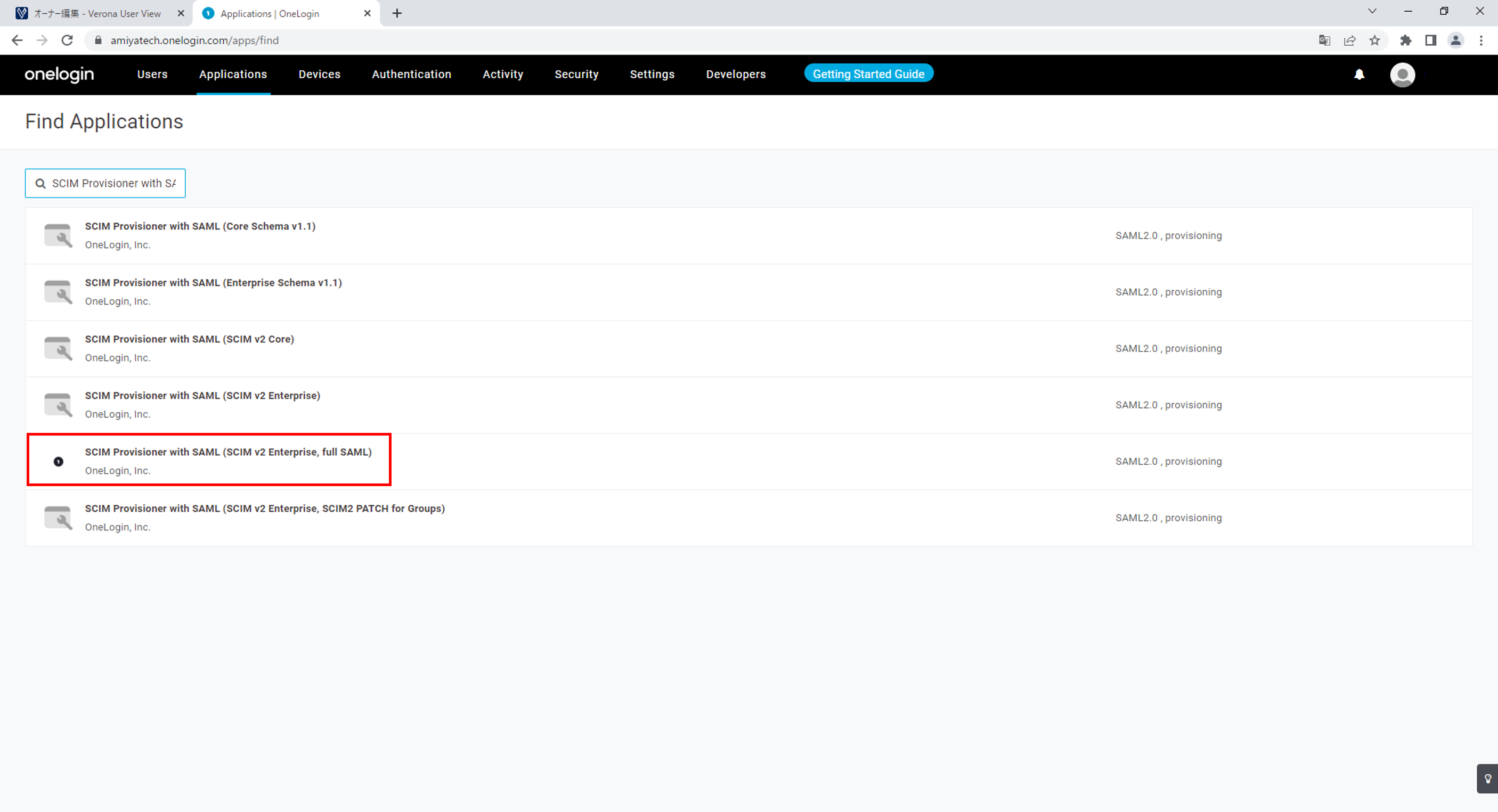This screenshot has height=812, width=1498.
Task: Open the browser extensions puzzle icon
Action: [x=1405, y=40]
